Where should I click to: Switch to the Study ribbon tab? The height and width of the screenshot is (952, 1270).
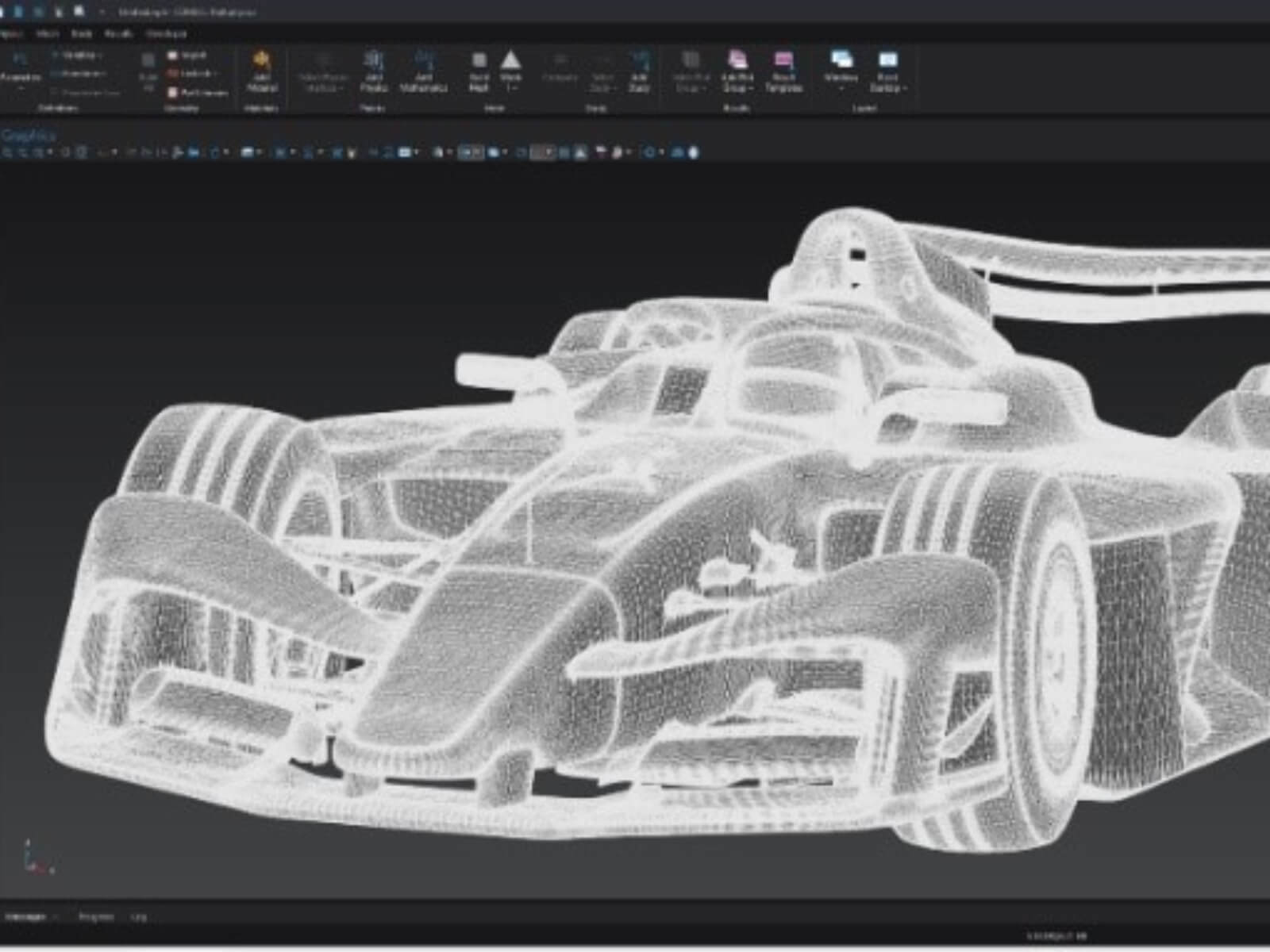pyautogui.click(x=82, y=34)
